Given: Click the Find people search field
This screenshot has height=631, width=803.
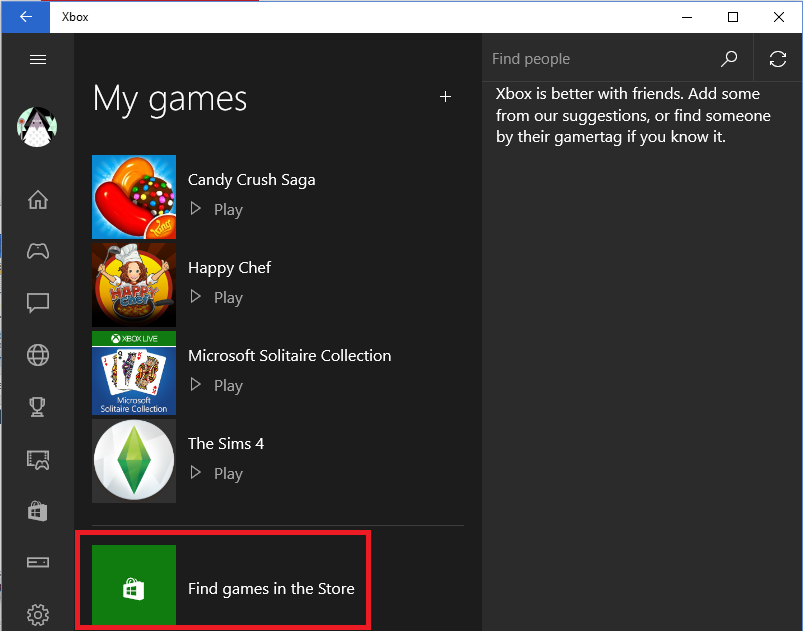Looking at the screenshot, I should pyautogui.click(x=580, y=58).
